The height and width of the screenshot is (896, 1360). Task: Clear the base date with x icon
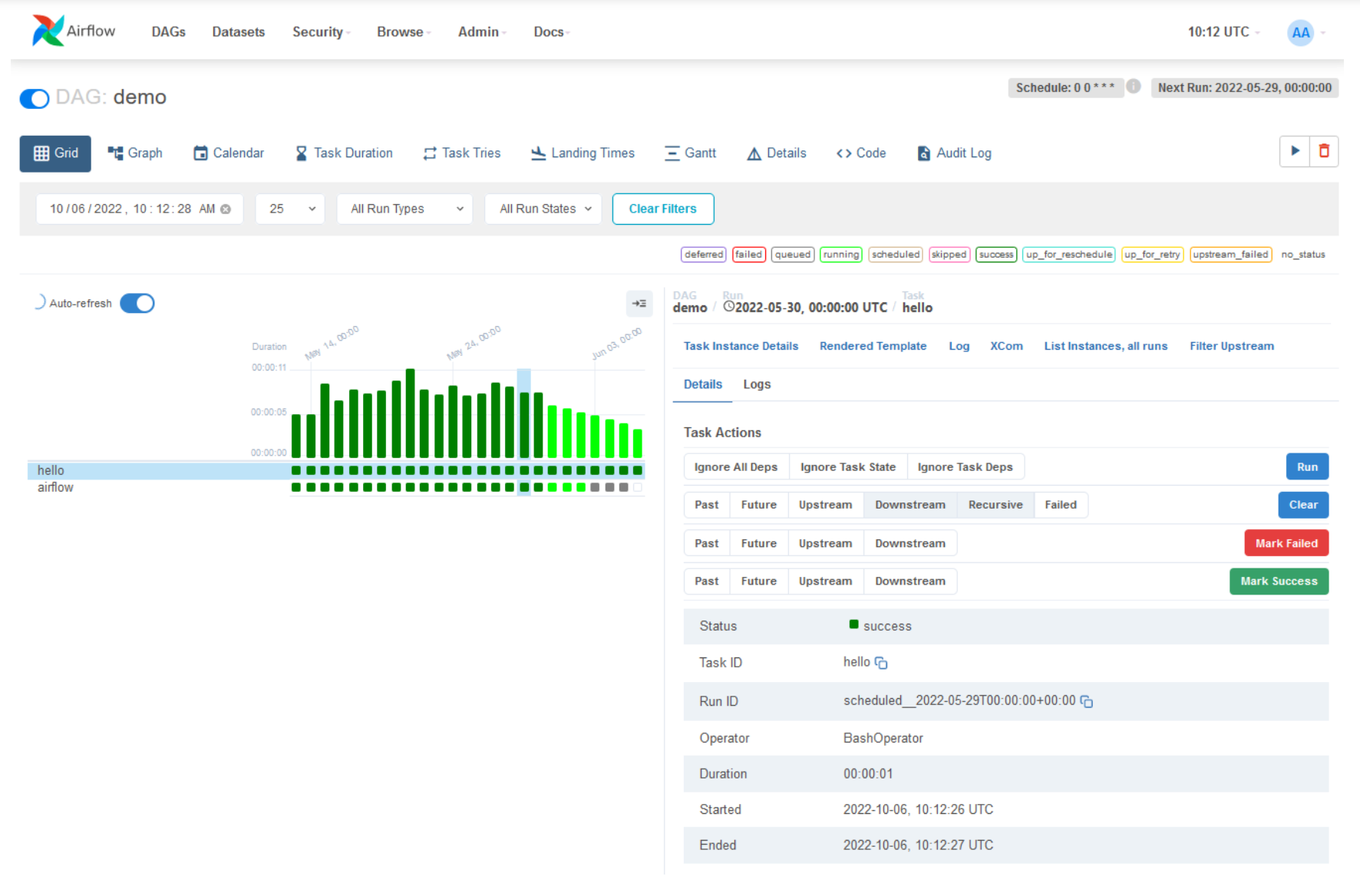click(226, 209)
